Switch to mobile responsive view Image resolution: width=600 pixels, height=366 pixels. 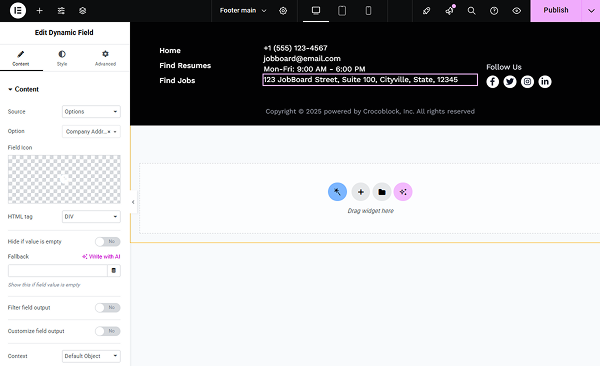click(368, 11)
